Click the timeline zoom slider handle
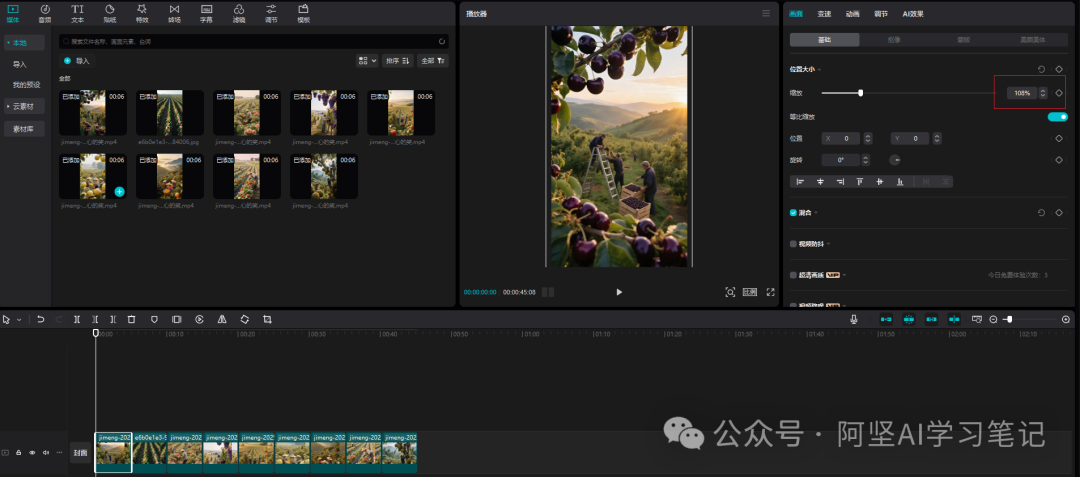The width and height of the screenshot is (1080, 477). (1010, 319)
